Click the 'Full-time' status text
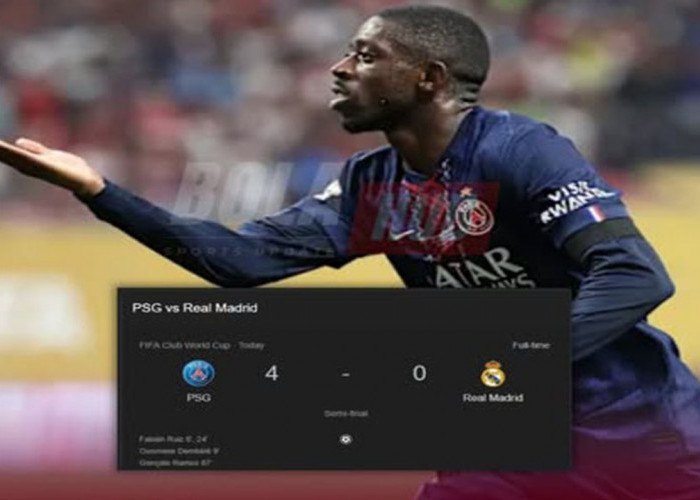700x500 pixels. pyautogui.click(x=531, y=345)
